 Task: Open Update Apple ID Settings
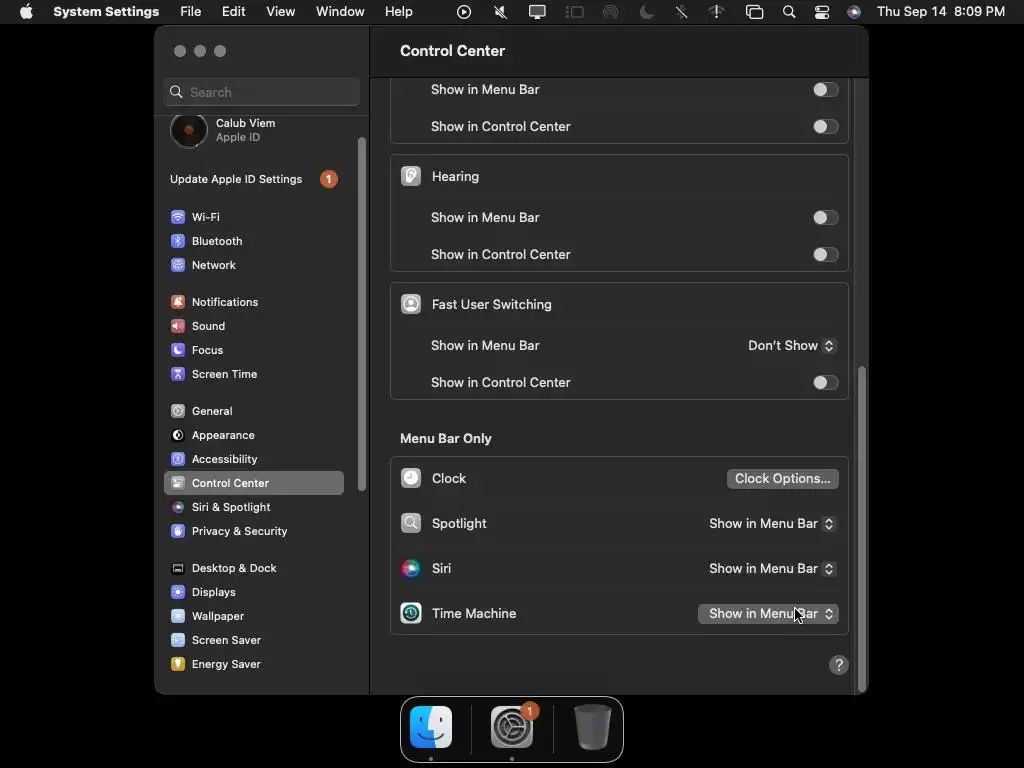point(253,179)
